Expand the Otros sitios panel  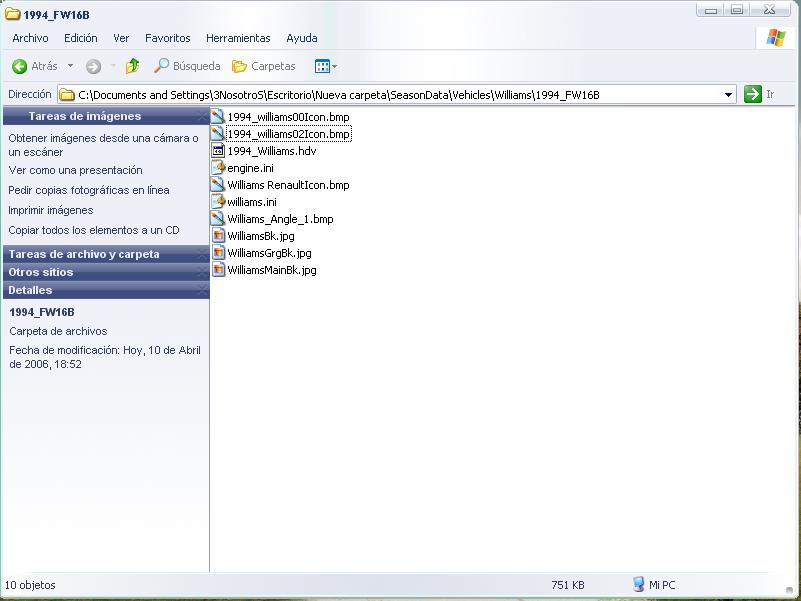click(x=201, y=273)
